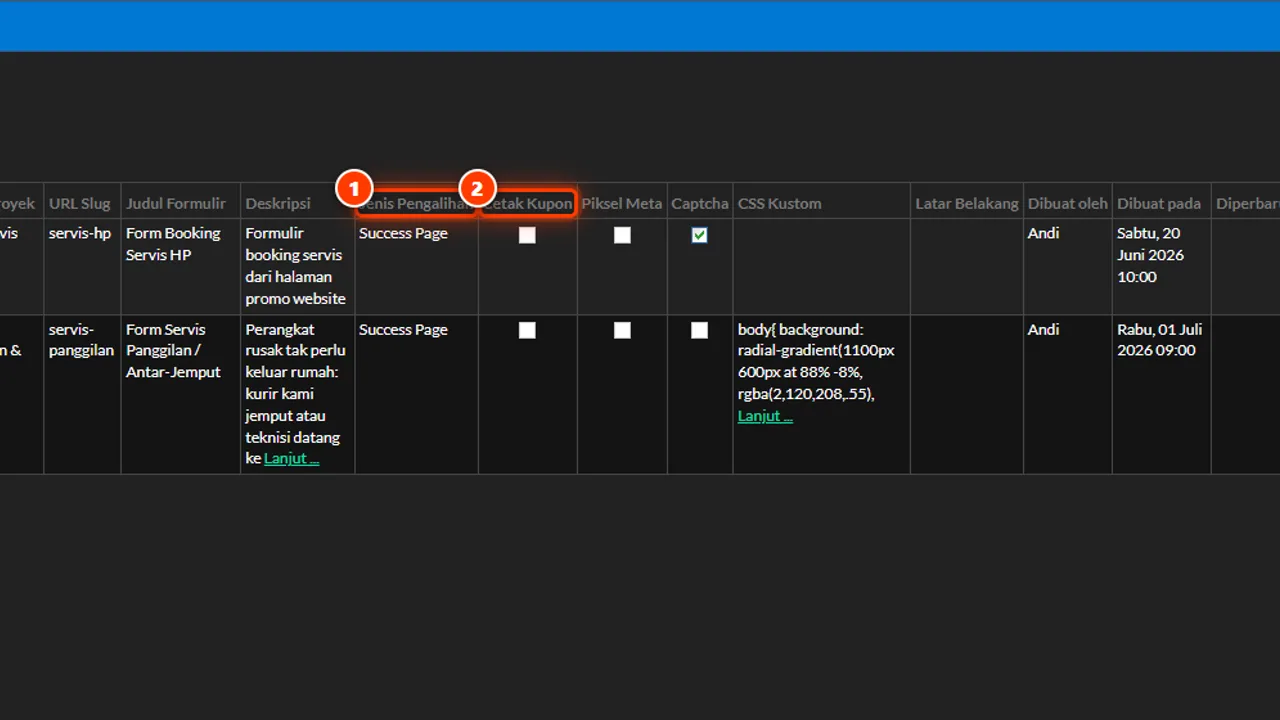Select CSS text "body{ background: radial-gradient"

(816, 362)
